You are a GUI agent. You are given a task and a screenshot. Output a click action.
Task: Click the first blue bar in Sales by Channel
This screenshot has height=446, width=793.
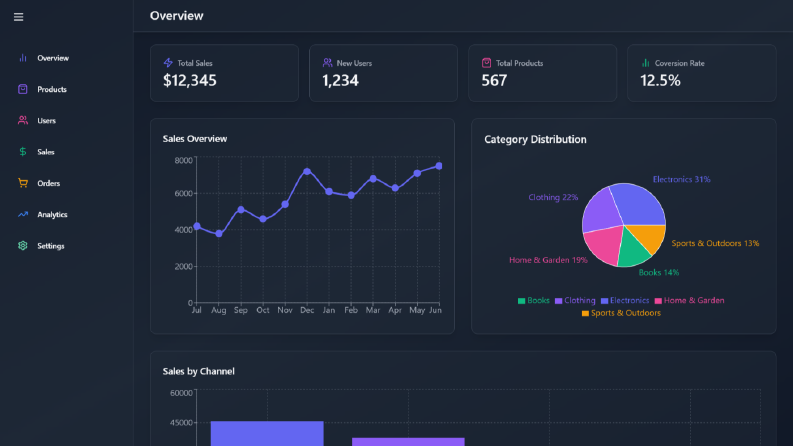tap(267, 433)
